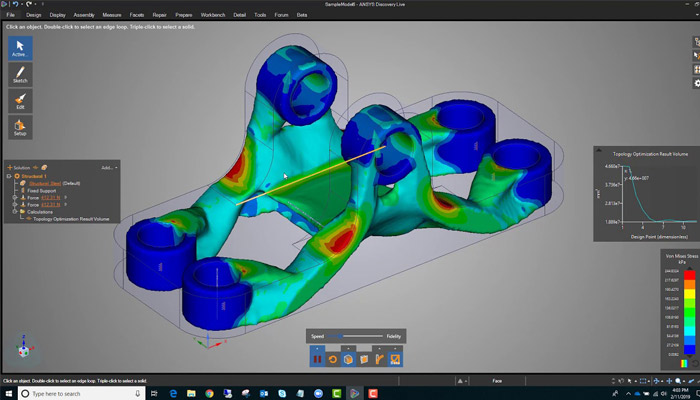700x400 pixels.
Task: Switch to the Assembly tab
Action: [x=84, y=15]
